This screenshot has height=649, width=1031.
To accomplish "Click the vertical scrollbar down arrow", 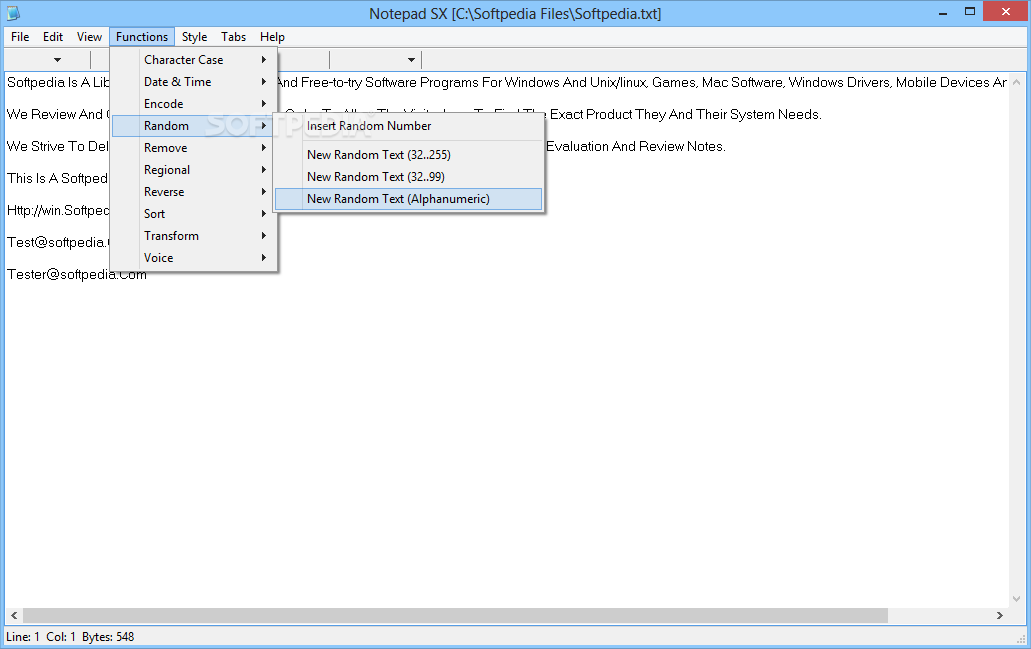I will point(1017,599).
